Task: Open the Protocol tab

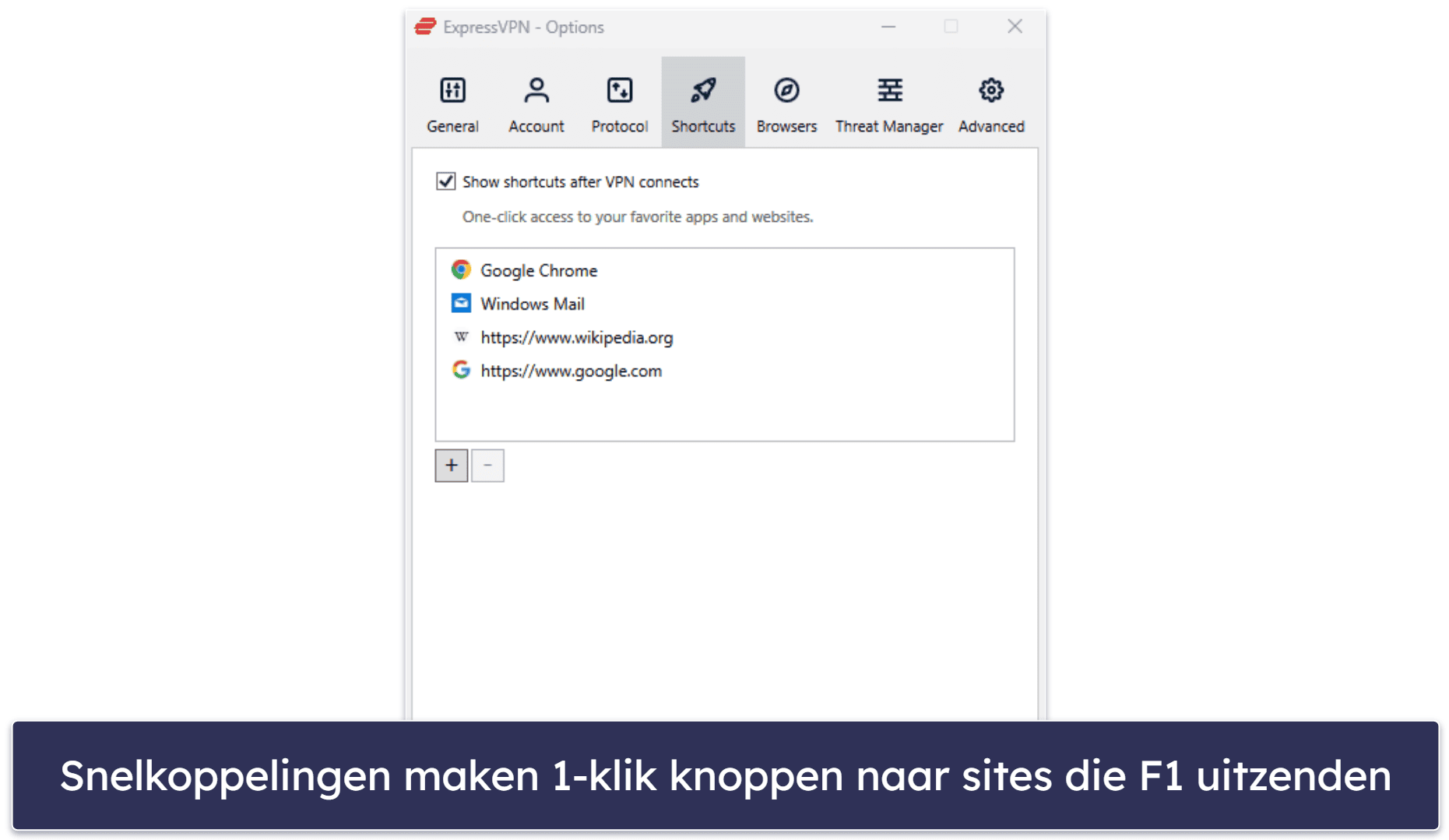Action: point(619,104)
